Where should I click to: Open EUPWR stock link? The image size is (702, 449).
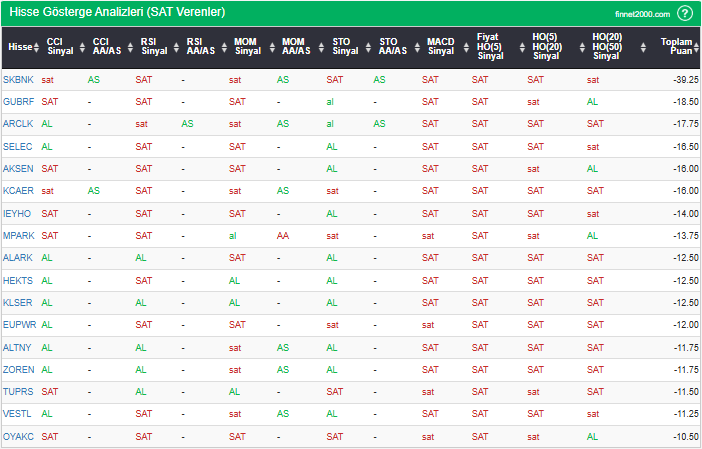(20, 325)
